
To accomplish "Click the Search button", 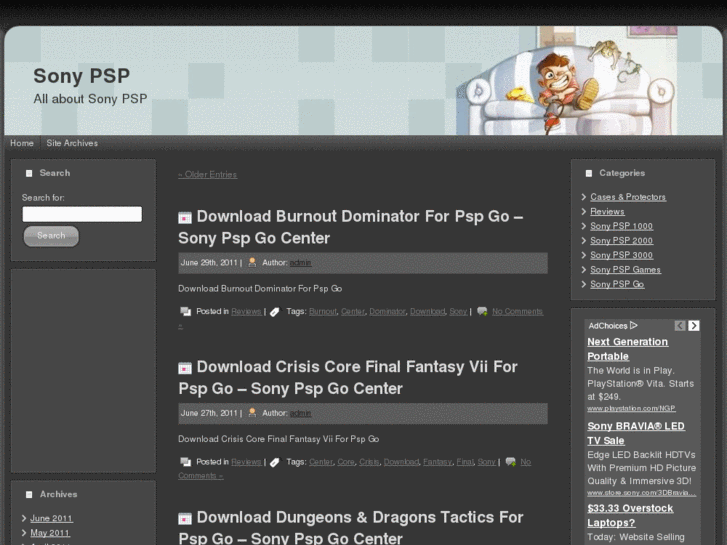I will 51,236.
